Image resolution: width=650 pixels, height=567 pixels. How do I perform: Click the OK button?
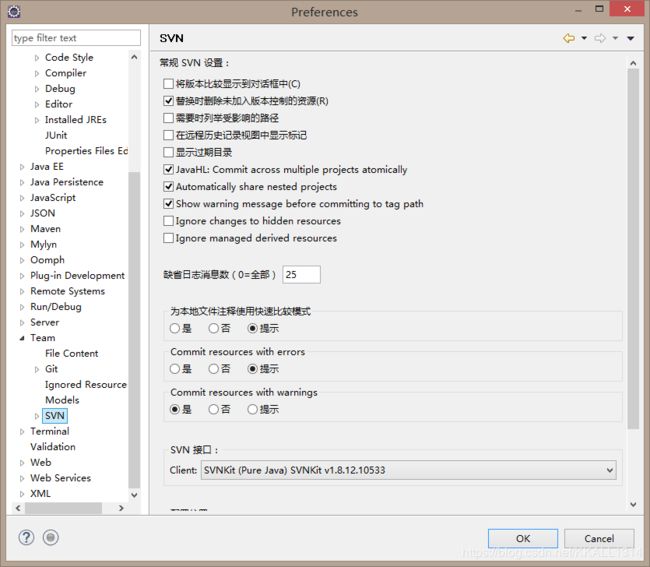click(x=523, y=538)
